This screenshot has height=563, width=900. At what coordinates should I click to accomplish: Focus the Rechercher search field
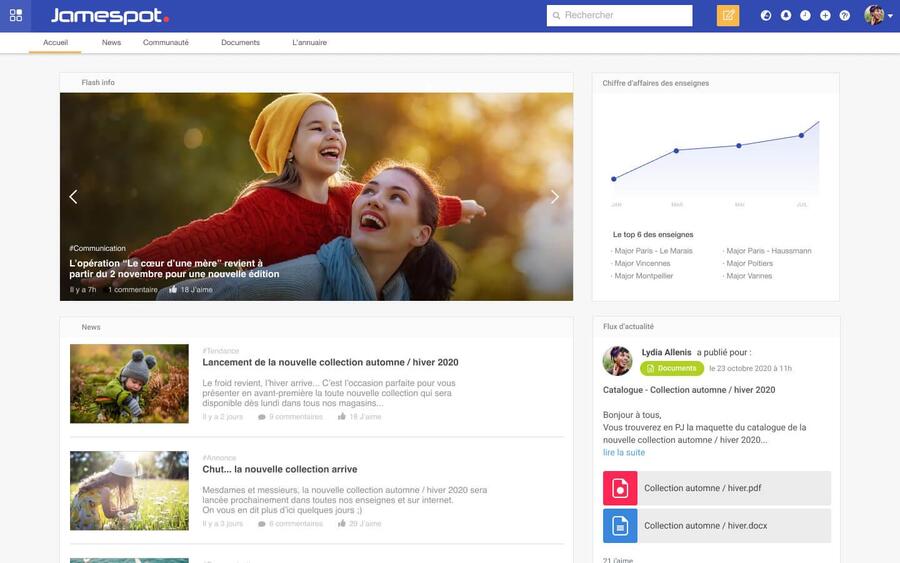[x=619, y=15]
